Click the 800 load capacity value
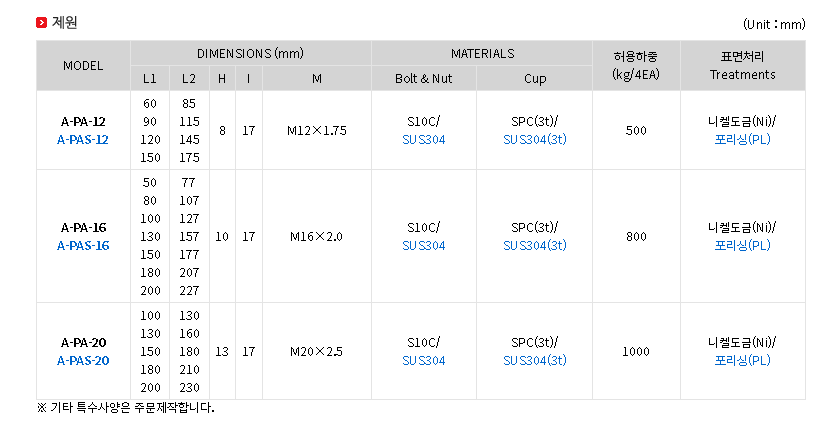 point(636,237)
